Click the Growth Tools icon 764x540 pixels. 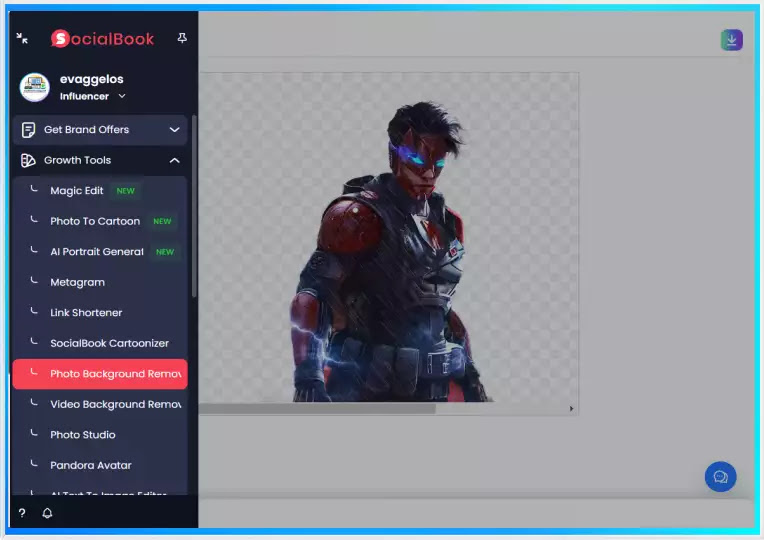[28, 160]
